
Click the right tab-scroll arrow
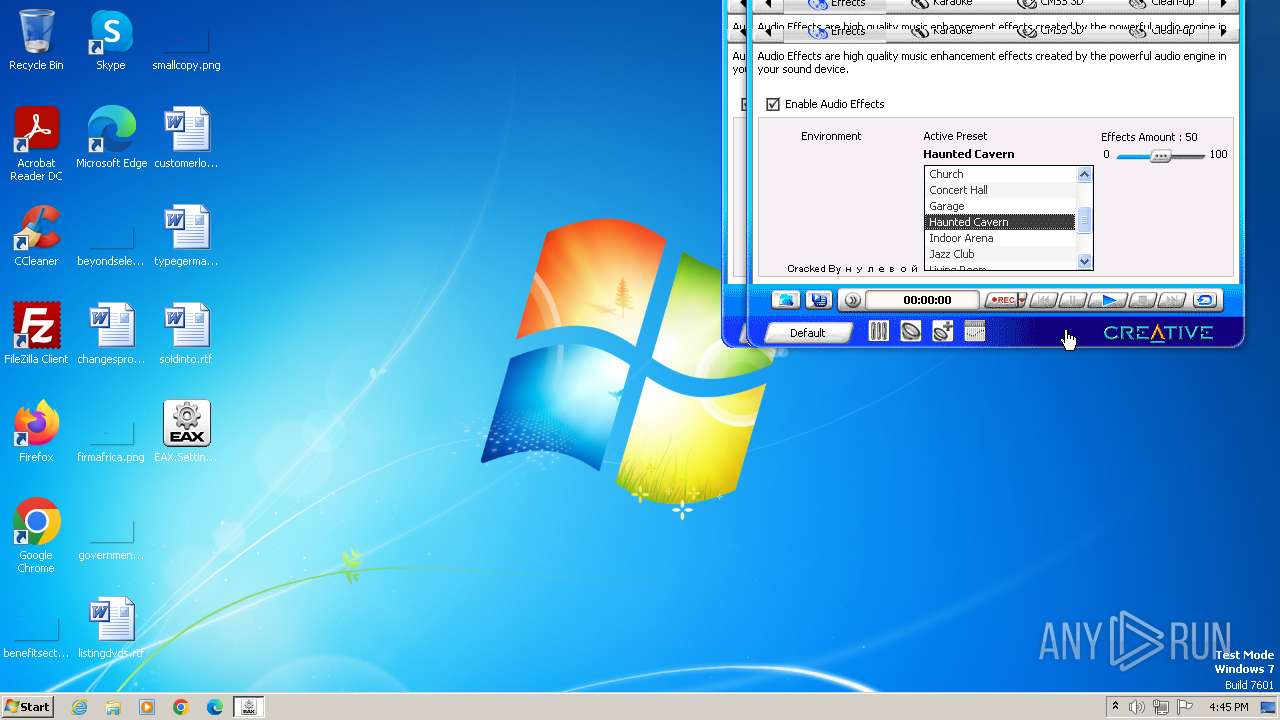point(1223,32)
